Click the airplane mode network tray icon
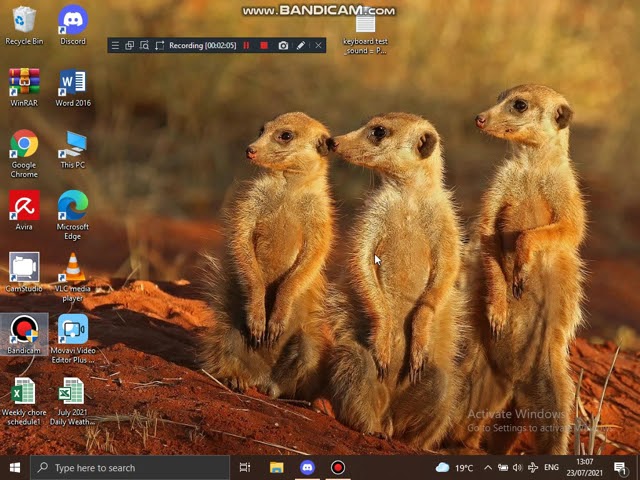The width and height of the screenshot is (640, 480). 533,468
